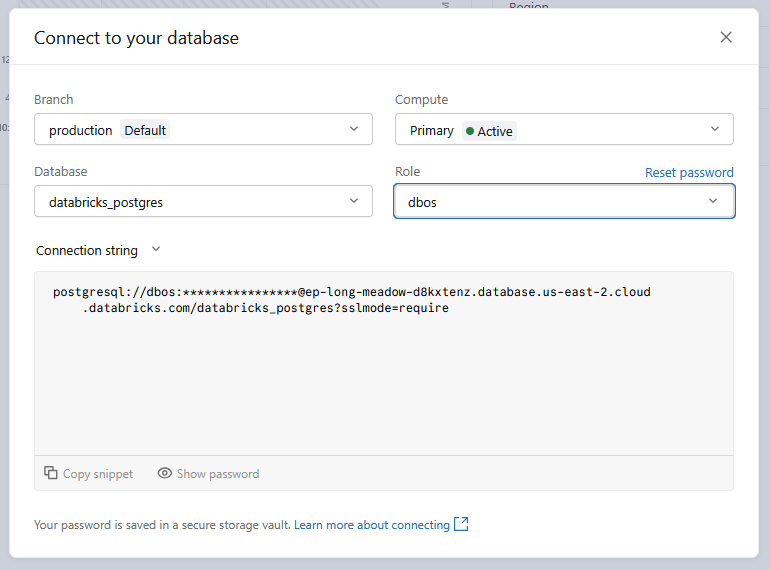Screen dimensions: 770x570
Task: Click the chevron arrow in Compute selector
Action: [x=715, y=129]
